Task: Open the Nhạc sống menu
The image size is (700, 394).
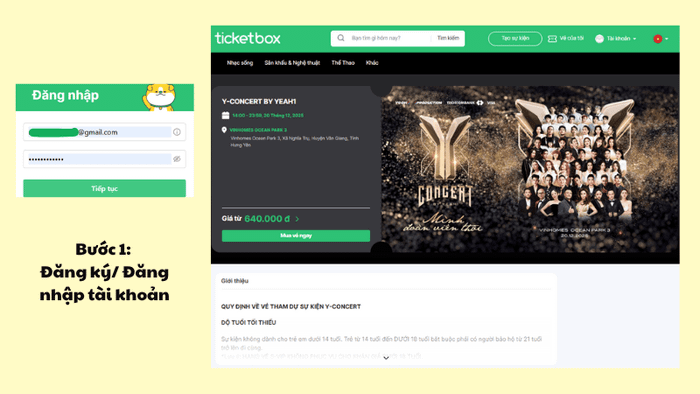Action: (x=240, y=63)
